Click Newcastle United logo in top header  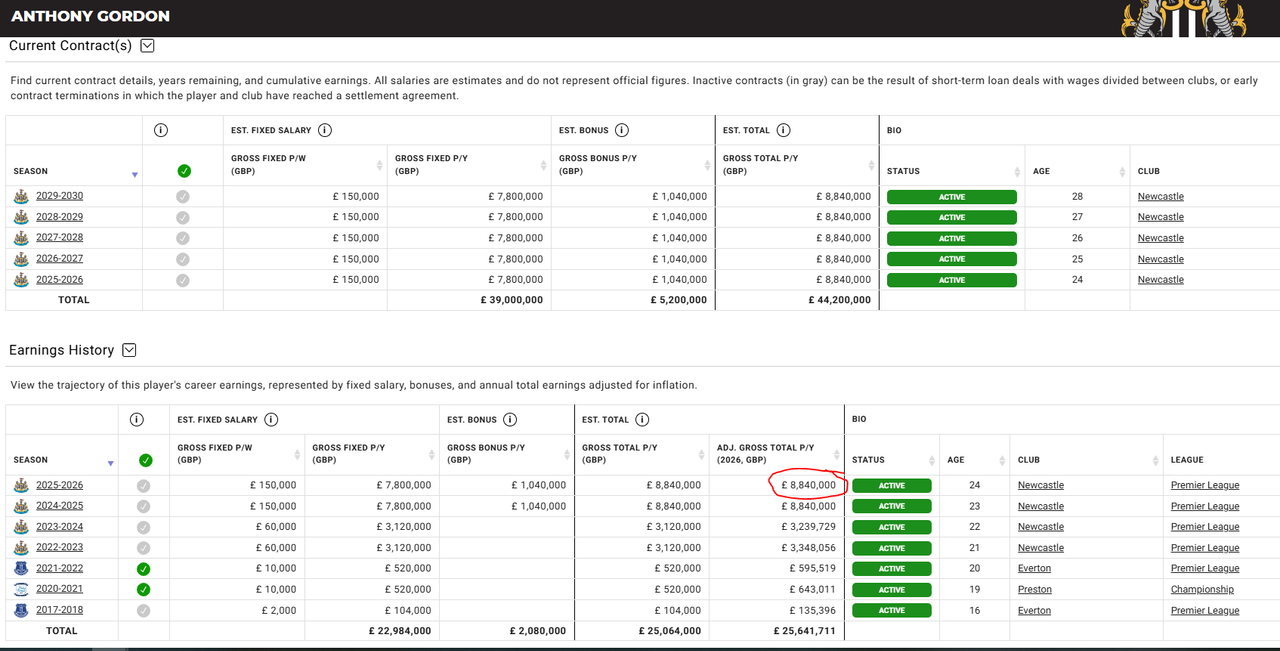[1185, 18]
